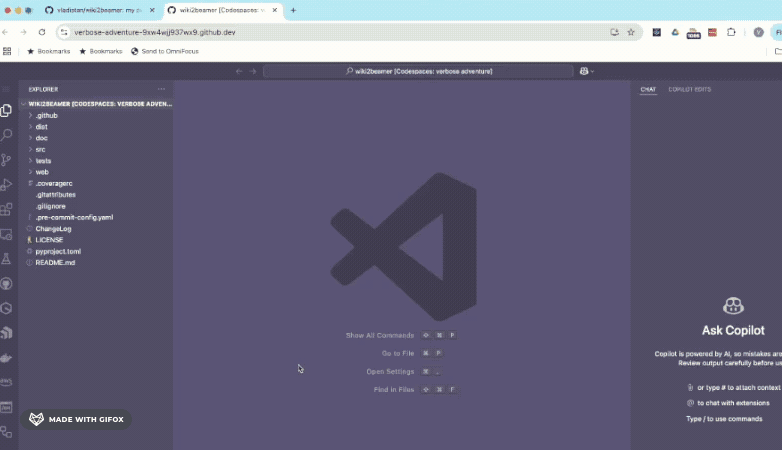View site information icon in address bar

tap(64, 32)
